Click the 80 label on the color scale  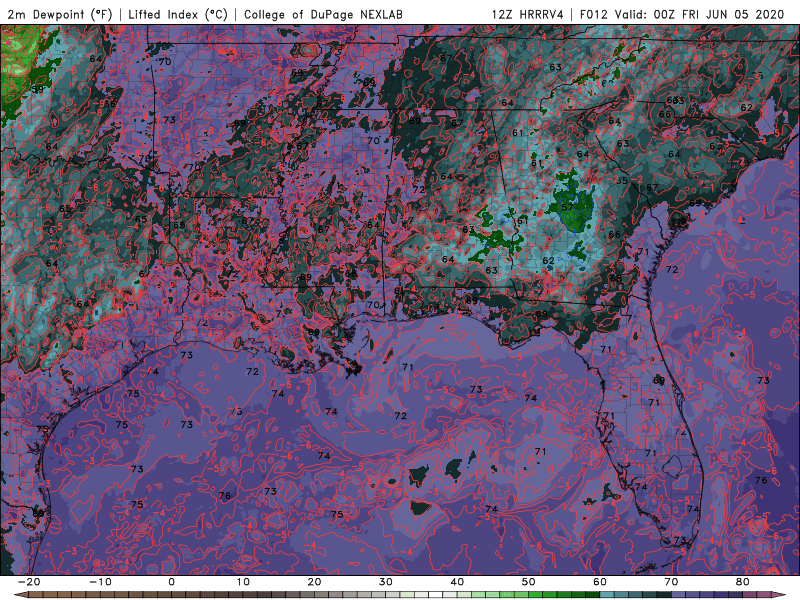pos(743,582)
